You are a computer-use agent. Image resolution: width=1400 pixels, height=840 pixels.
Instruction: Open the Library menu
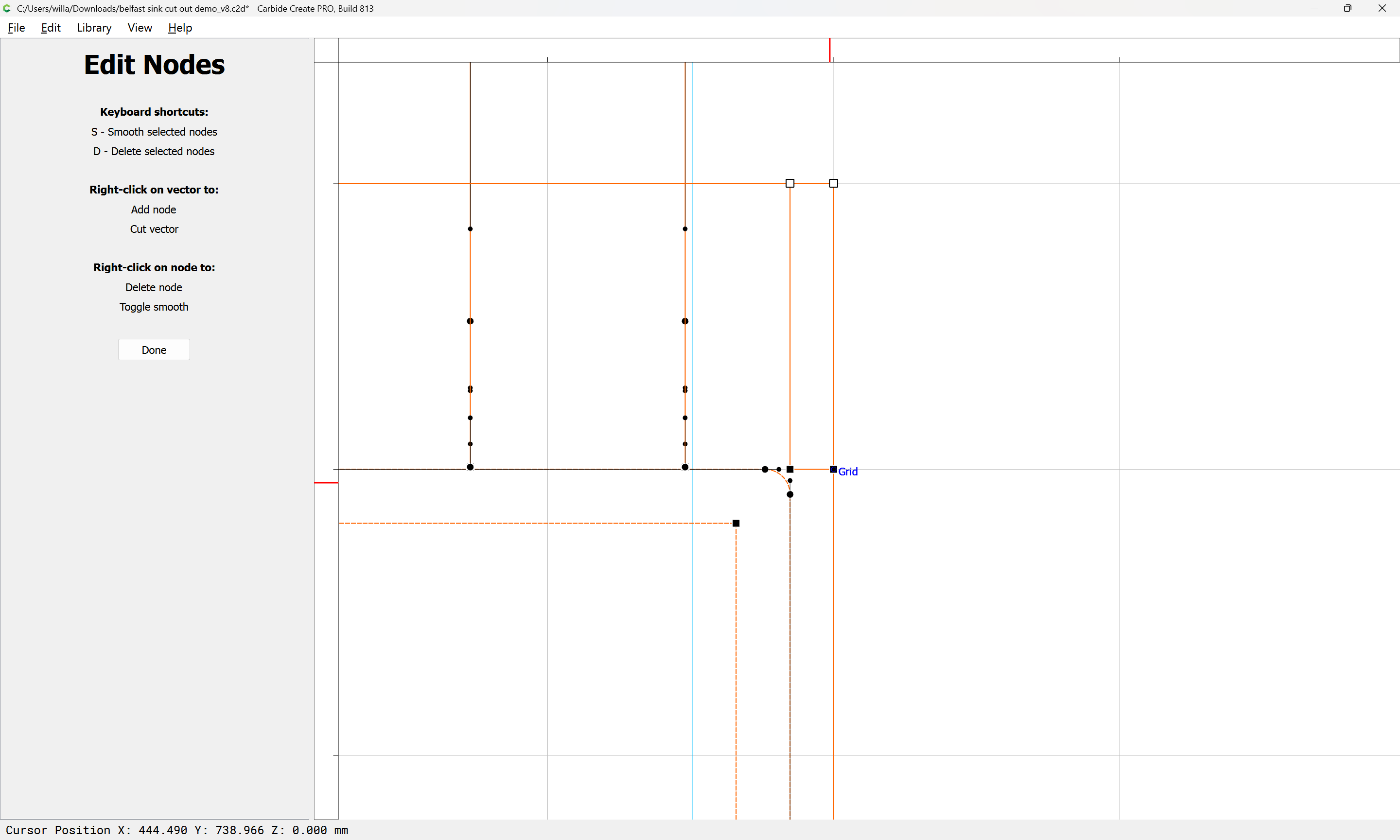click(94, 28)
